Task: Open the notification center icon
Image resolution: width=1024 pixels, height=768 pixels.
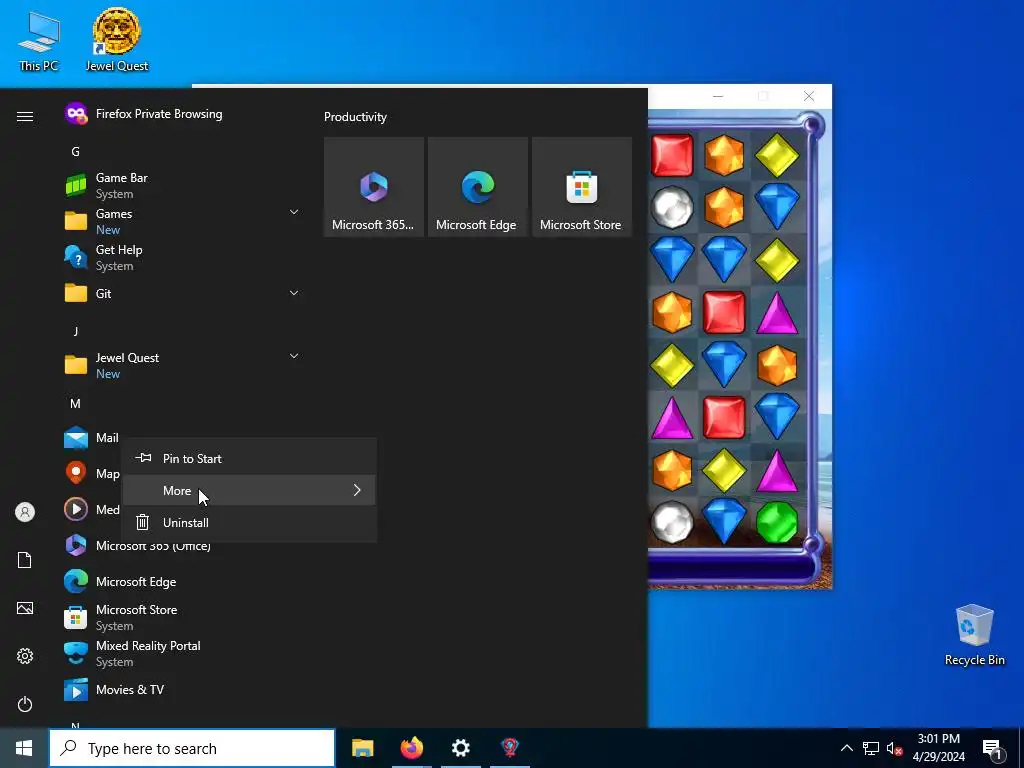Action: pyautogui.click(x=992, y=749)
